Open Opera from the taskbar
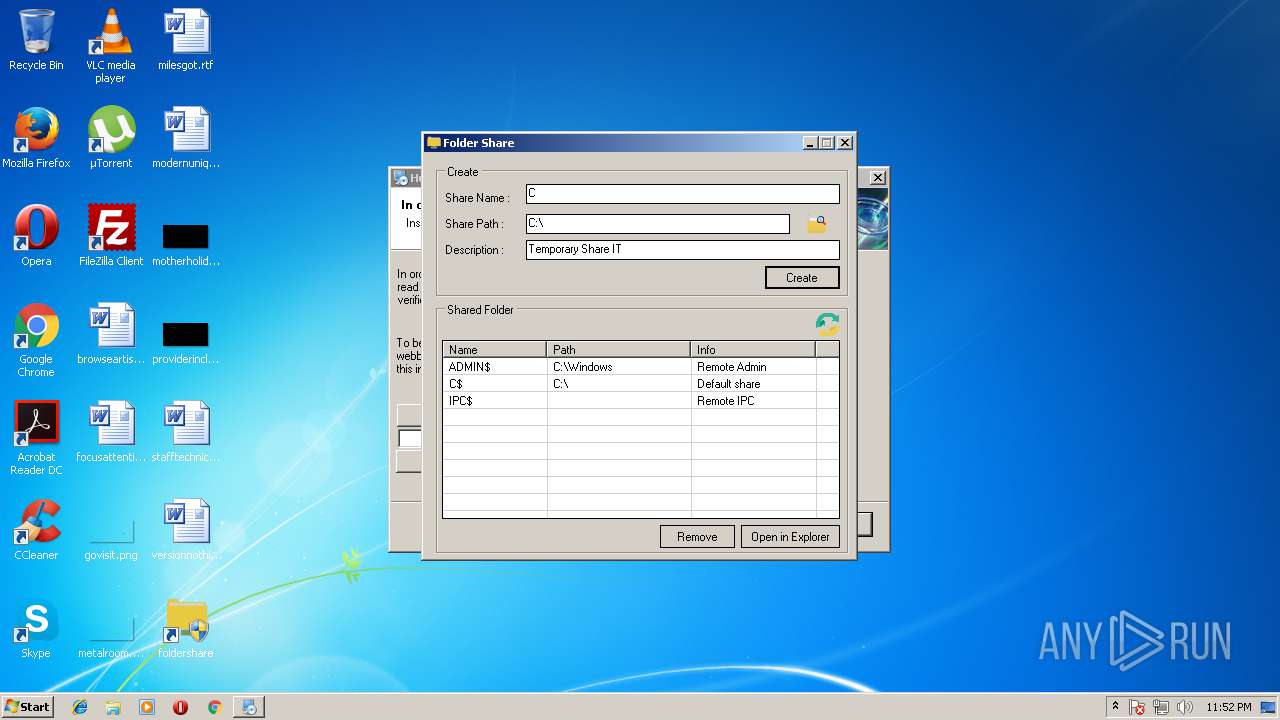This screenshot has width=1280, height=720. (181, 707)
